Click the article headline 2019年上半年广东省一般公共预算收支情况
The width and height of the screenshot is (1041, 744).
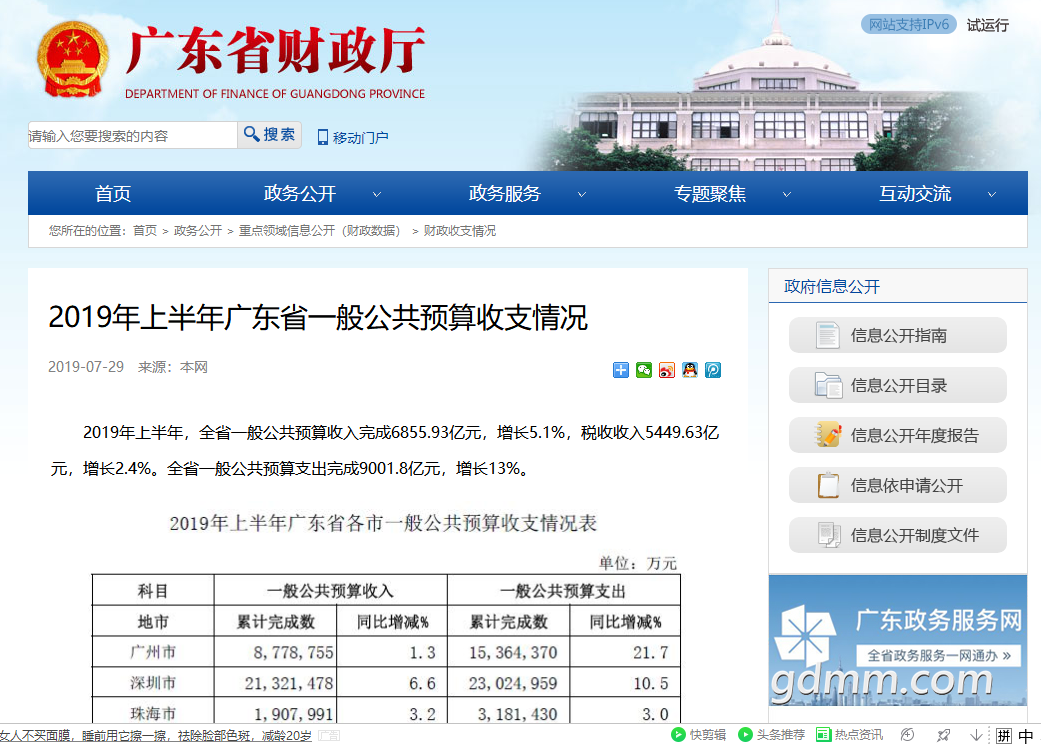[318, 317]
